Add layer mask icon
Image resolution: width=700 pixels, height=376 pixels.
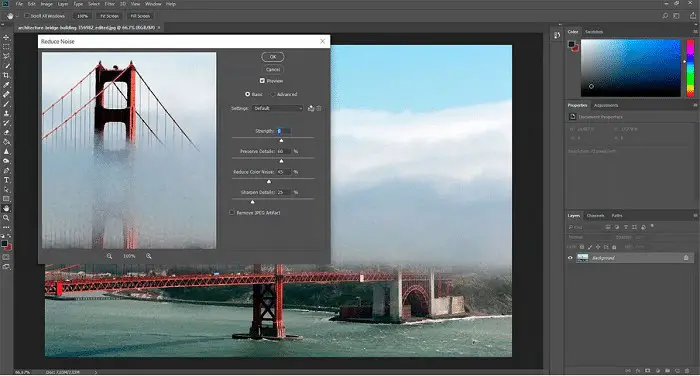pyautogui.click(x=648, y=371)
